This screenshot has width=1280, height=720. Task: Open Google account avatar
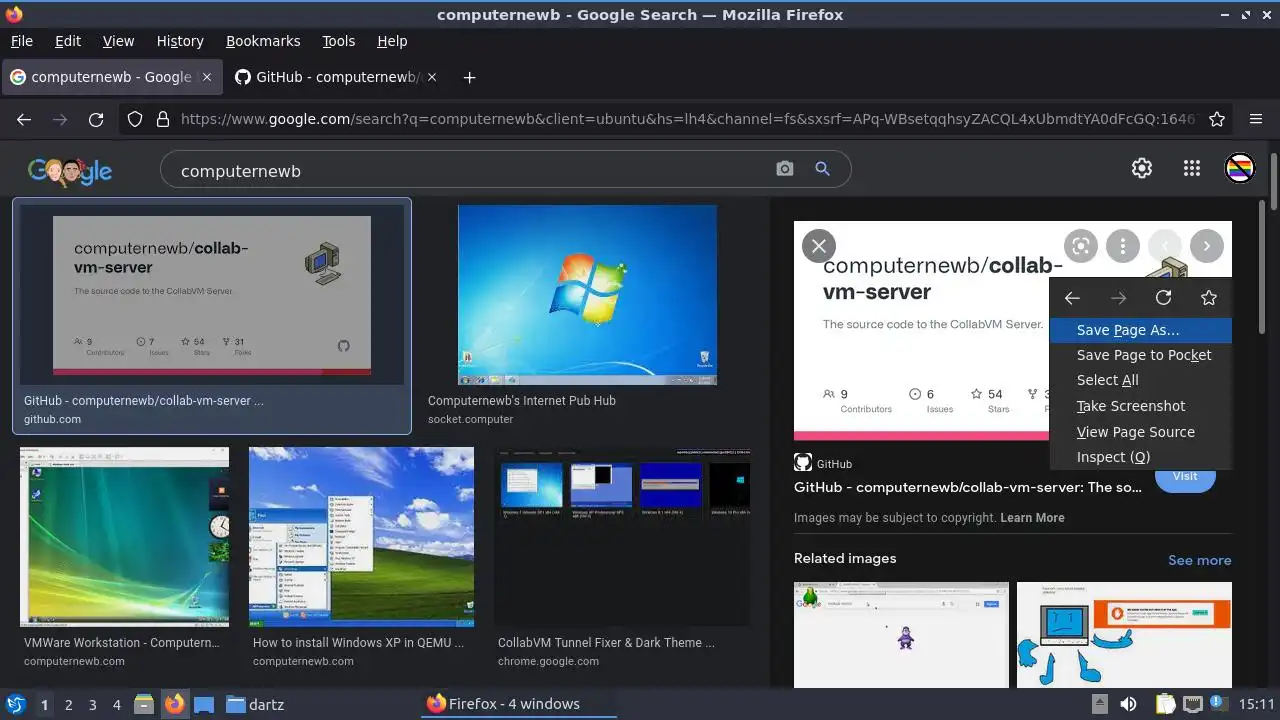1240,168
